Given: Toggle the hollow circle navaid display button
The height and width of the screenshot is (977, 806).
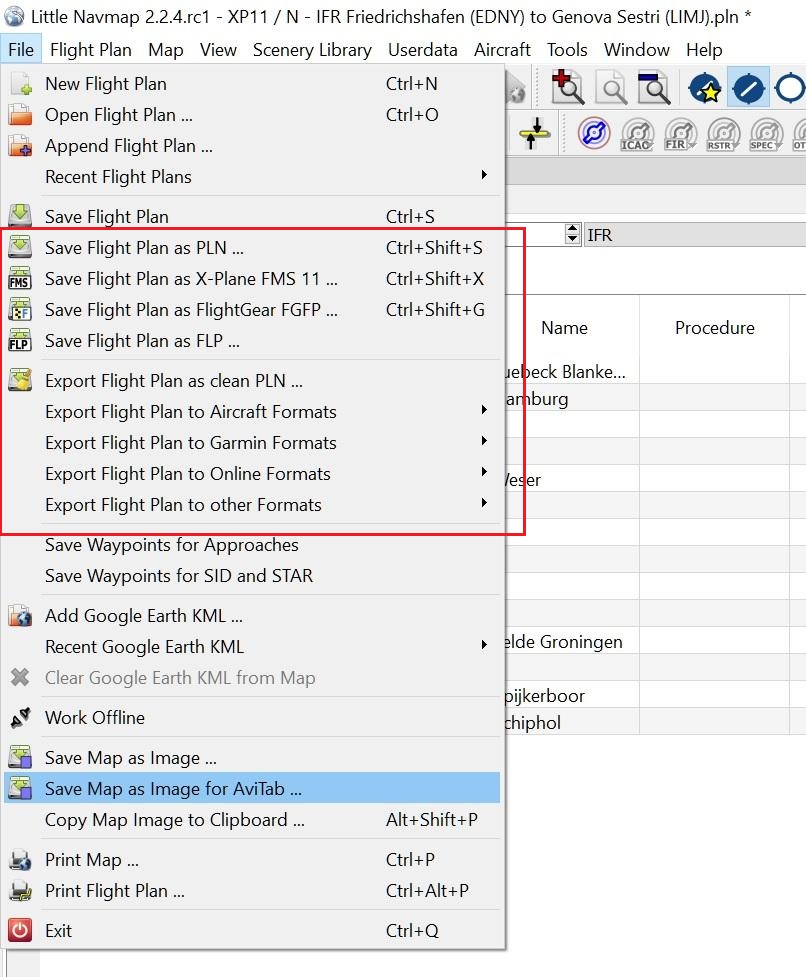Looking at the screenshot, I should (x=790, y=88).
